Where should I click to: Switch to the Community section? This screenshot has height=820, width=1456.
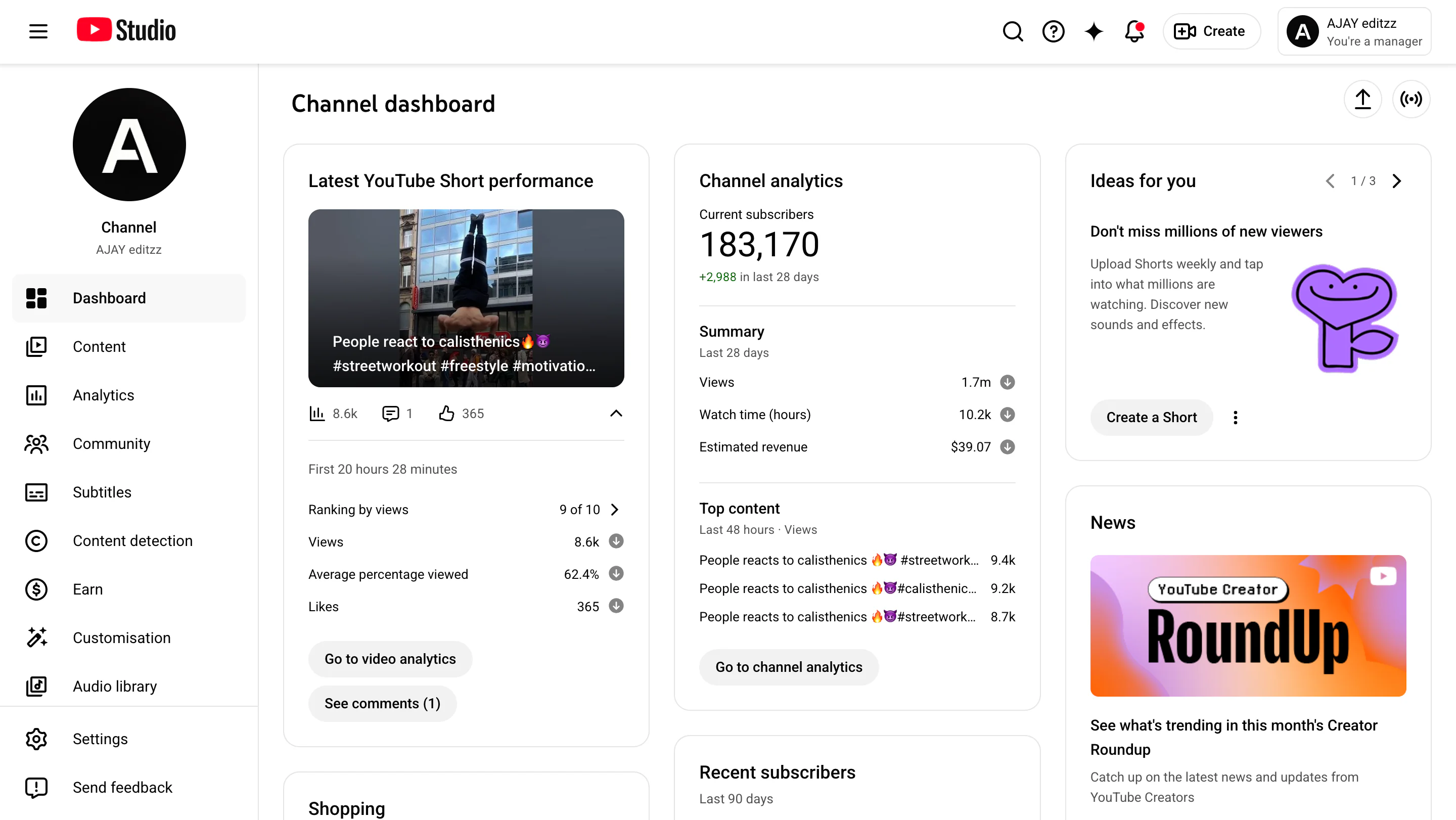(111, 444)
